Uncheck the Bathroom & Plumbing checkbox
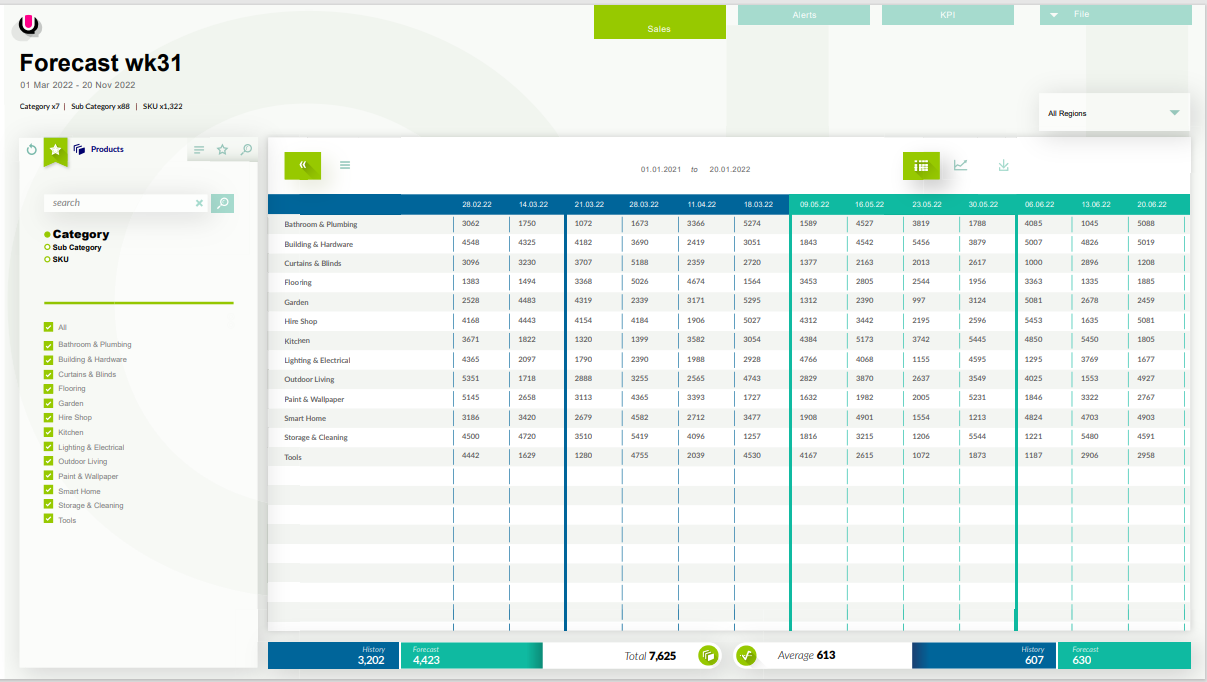 point(48,345)
